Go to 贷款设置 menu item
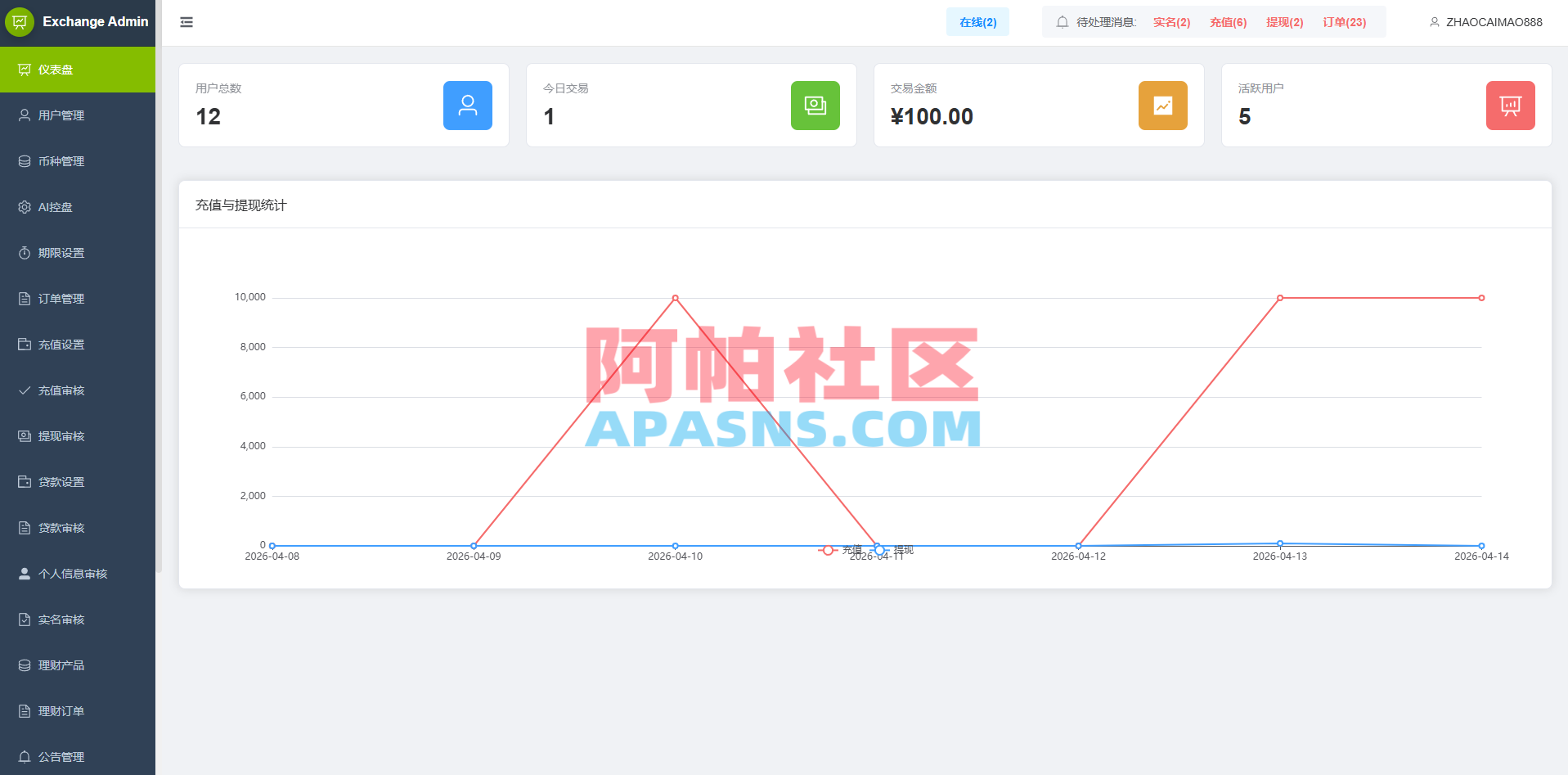Image resolution: width=1568 pixels, height=775 pixels. (78, 482)
